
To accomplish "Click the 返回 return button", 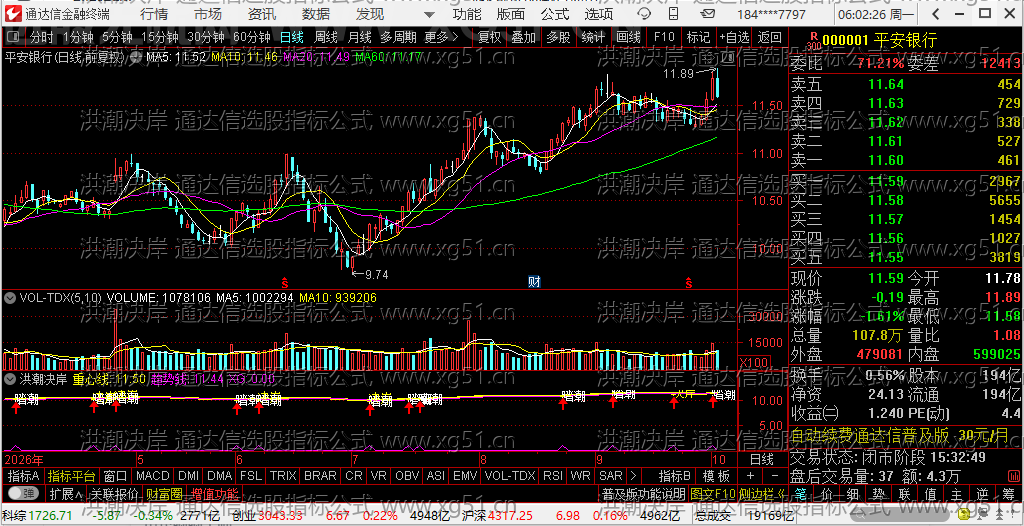I will (x=770, y=37).
